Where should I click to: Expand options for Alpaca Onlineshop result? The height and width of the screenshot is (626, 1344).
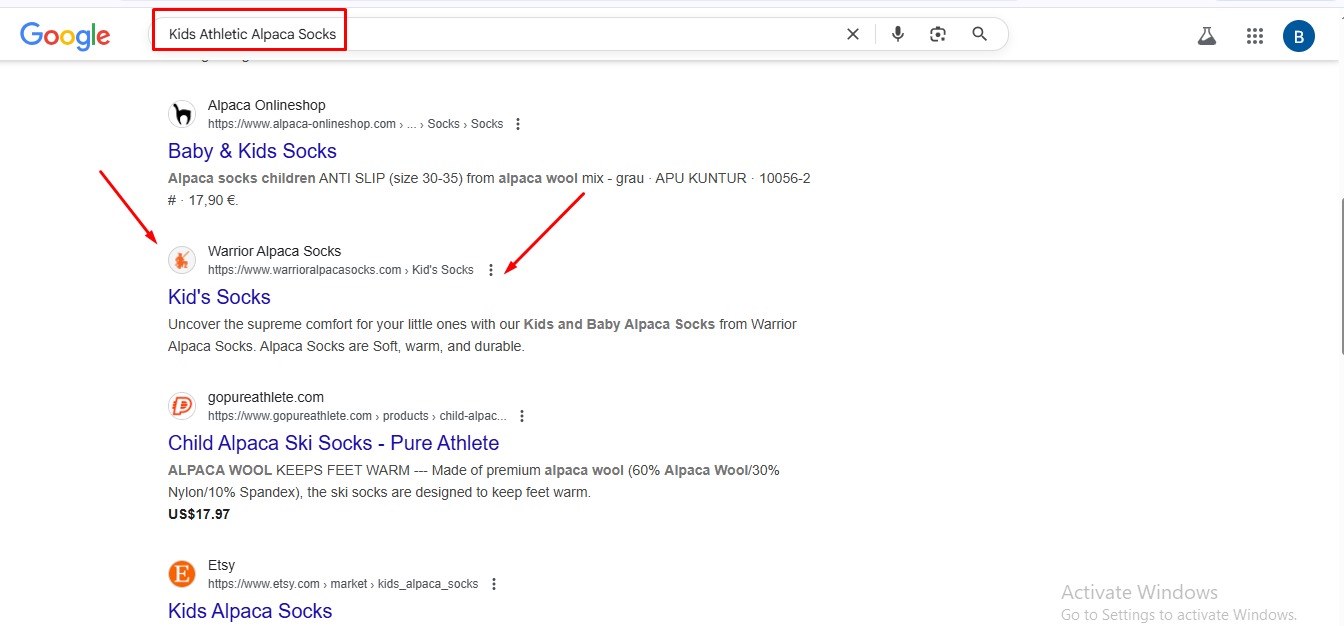(518, 124)
